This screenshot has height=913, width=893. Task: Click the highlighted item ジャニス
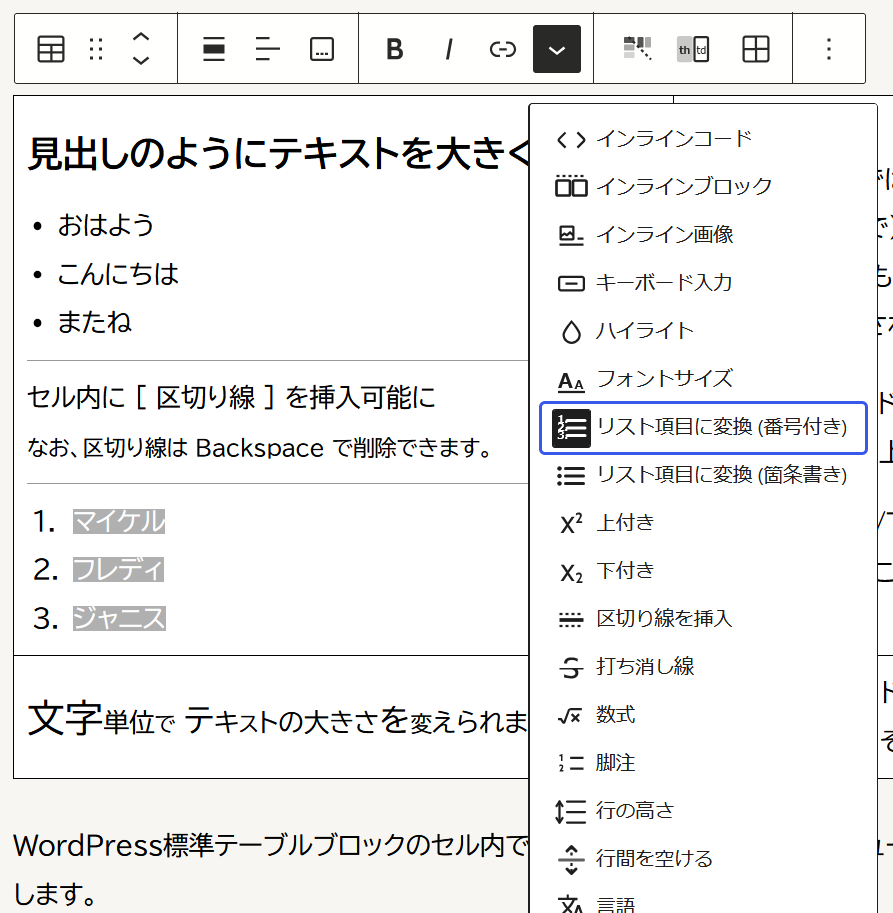pyautogui.click(x=119, y=618)
